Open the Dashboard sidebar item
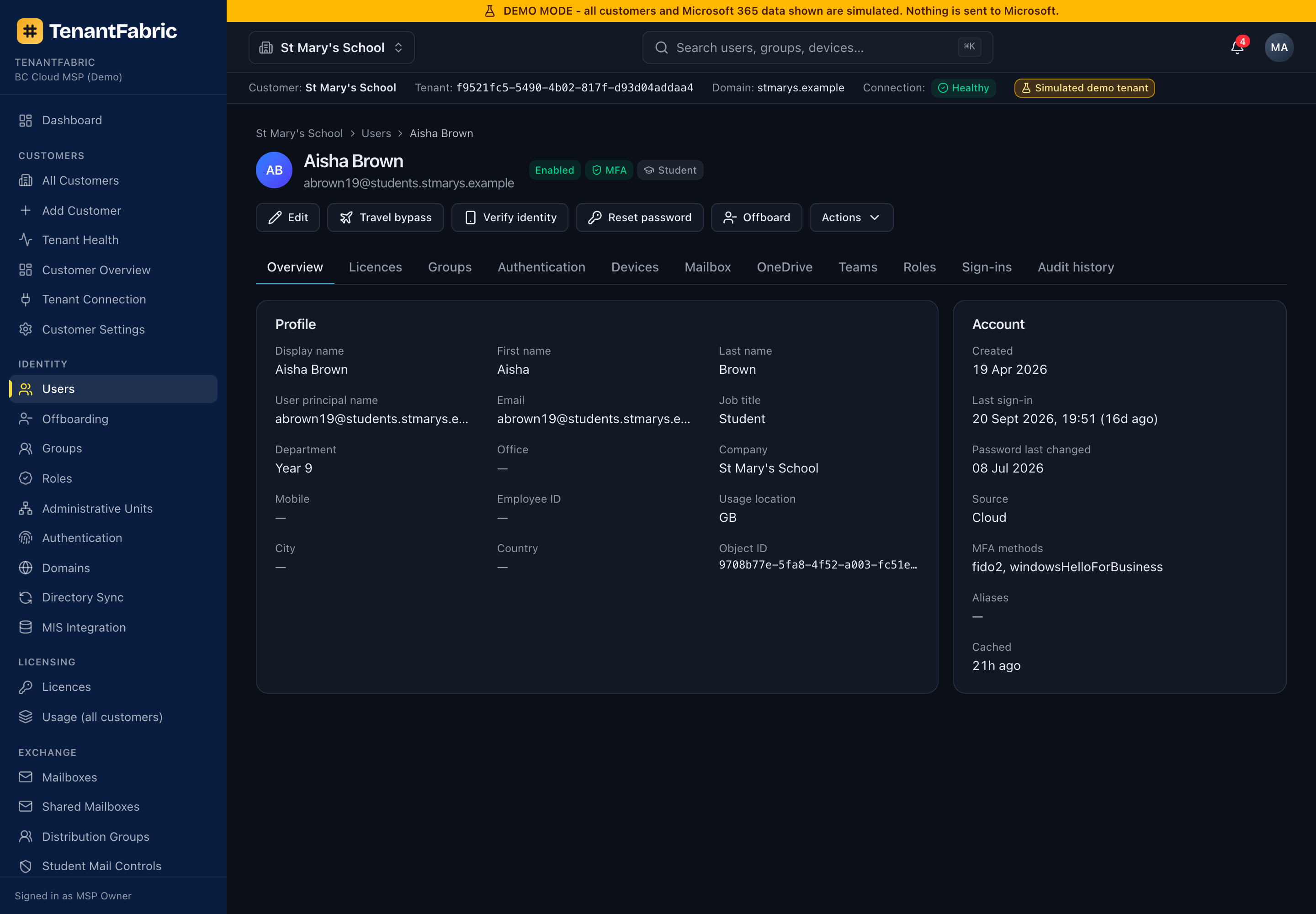1316x914 pixels. pyautogui.click(x=113, y=120)
